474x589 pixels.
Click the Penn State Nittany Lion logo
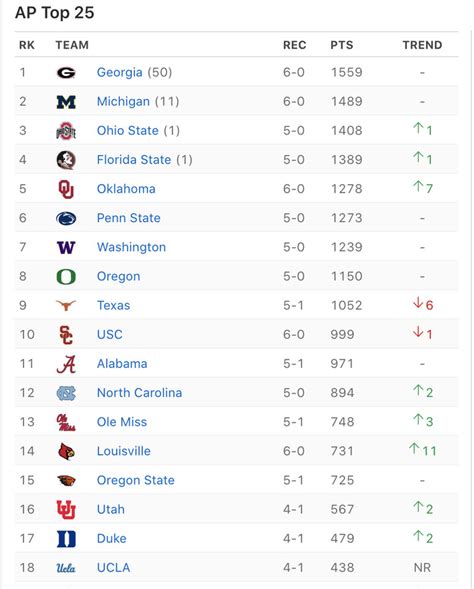[66, 218]
